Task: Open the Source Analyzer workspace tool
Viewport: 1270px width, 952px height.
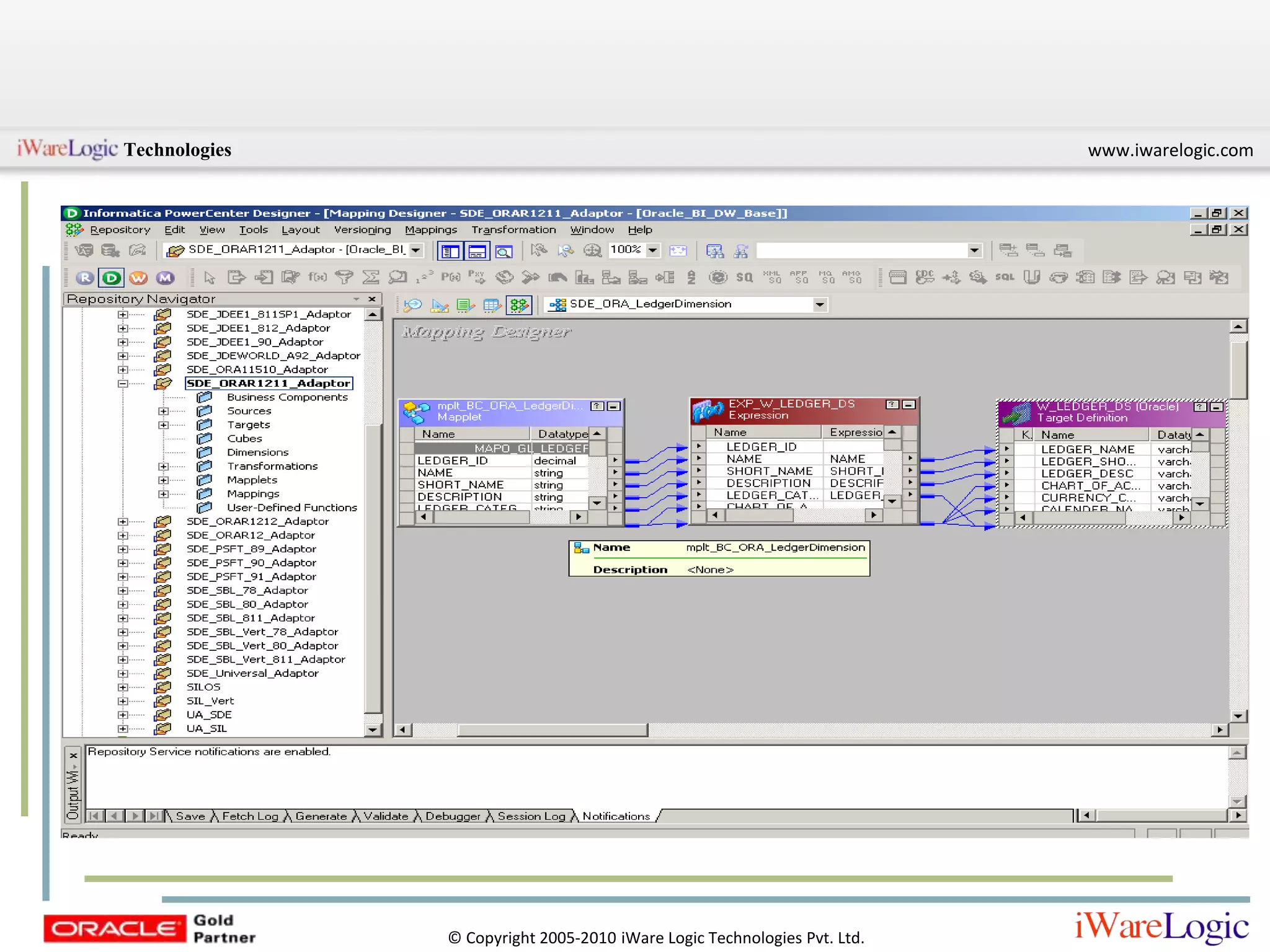Action: (412, 305)
